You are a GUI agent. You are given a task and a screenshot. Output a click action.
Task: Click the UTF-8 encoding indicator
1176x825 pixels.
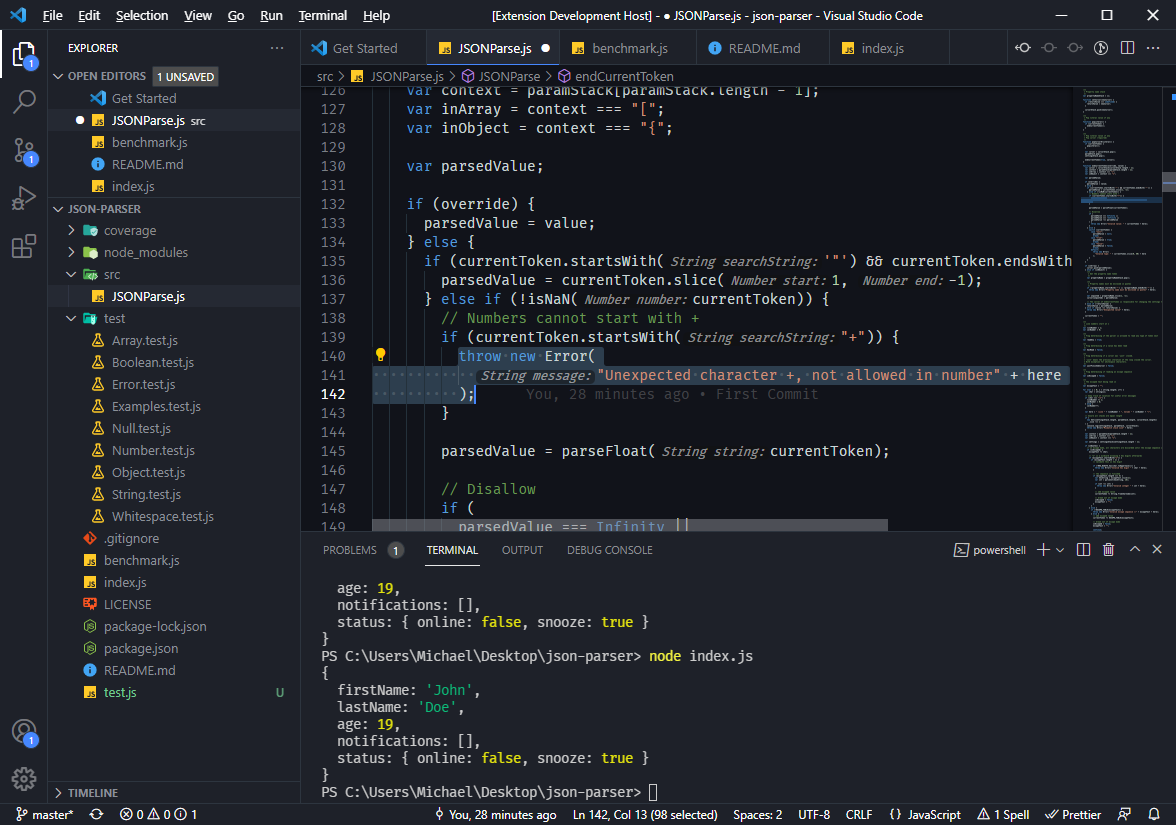pos(814,814)
